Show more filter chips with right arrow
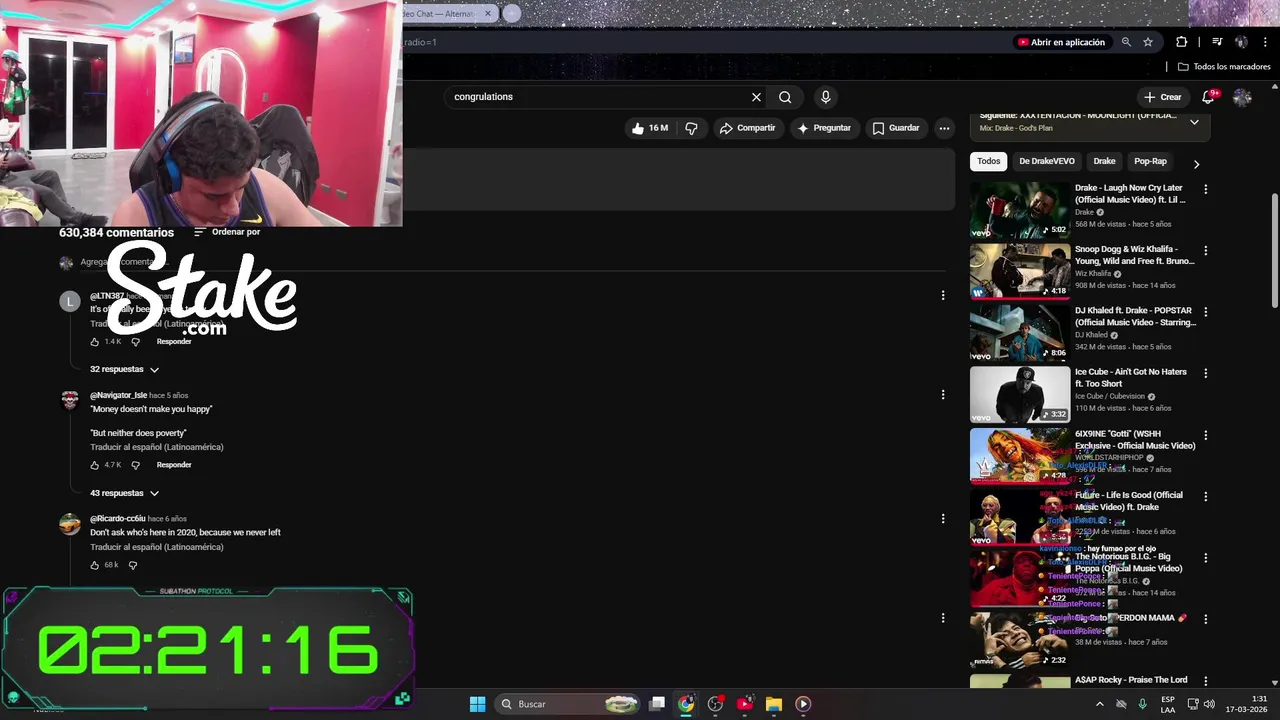 [x=1196, y=163]
